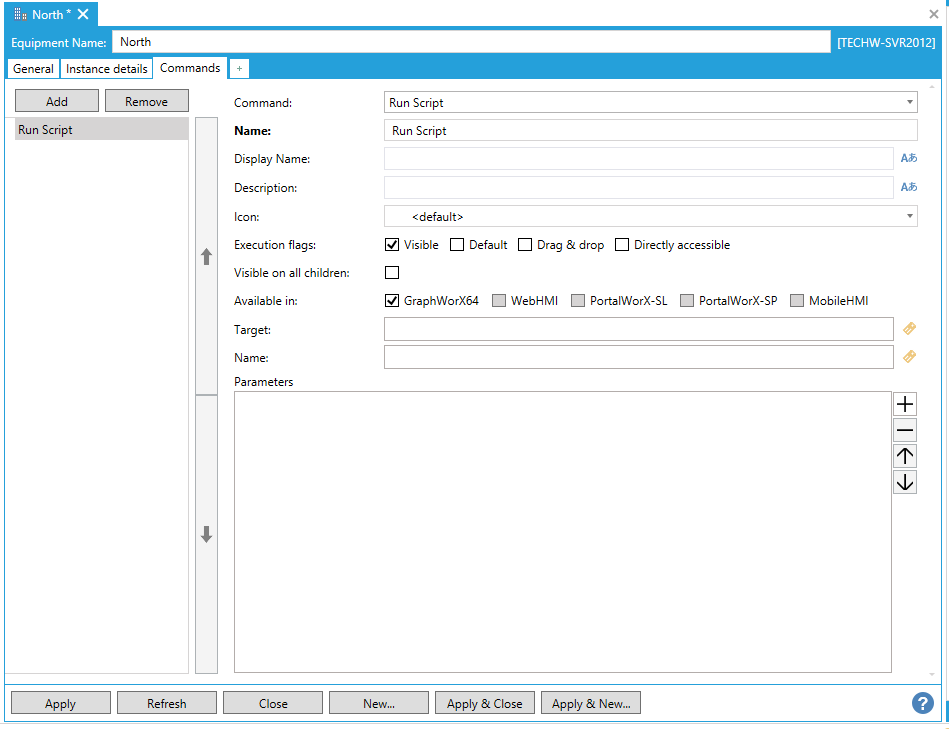Move parameter down with the down arrow
The image size is (949, 729).
click(x=905, y=482)
